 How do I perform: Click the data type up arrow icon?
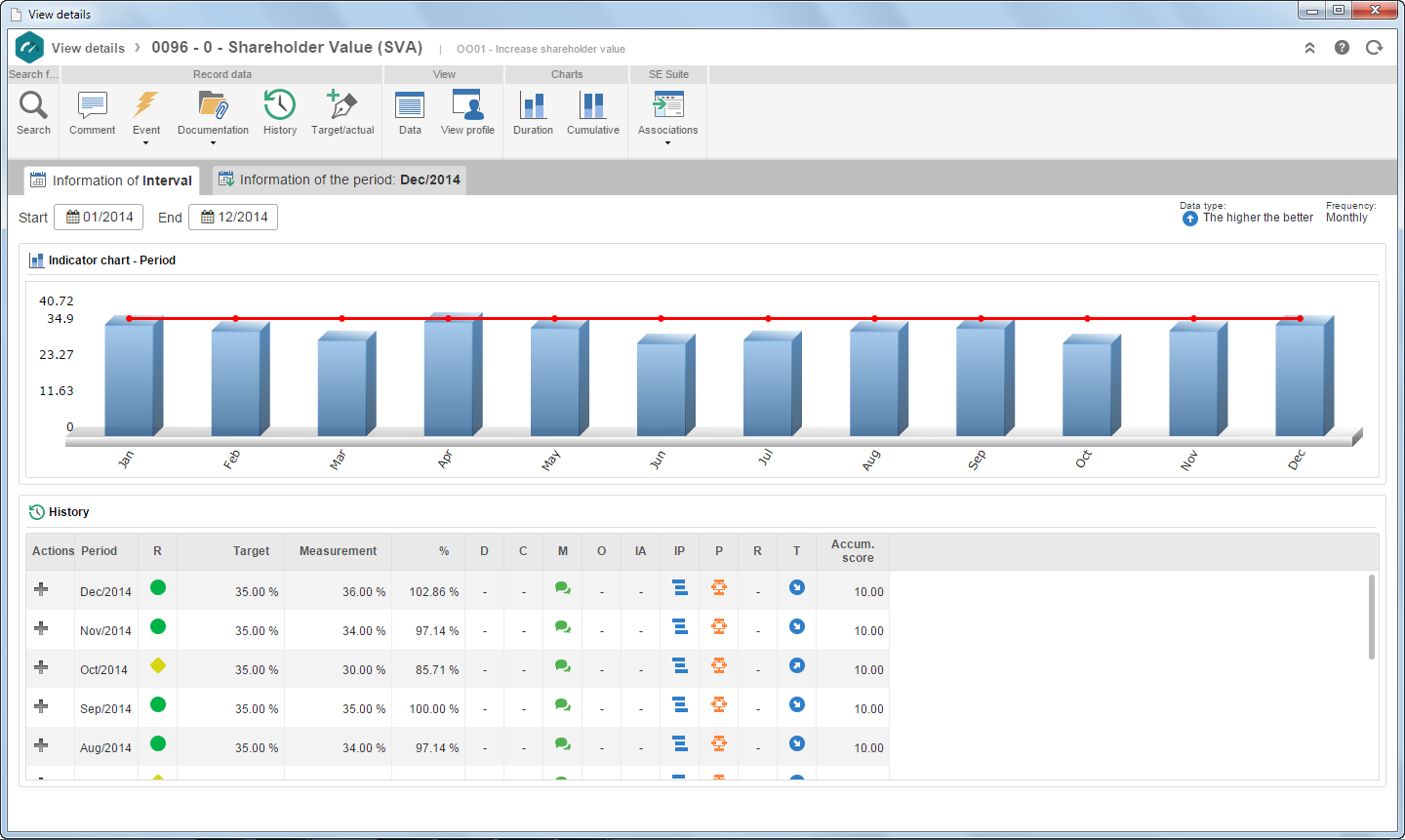coord(1190,219)
